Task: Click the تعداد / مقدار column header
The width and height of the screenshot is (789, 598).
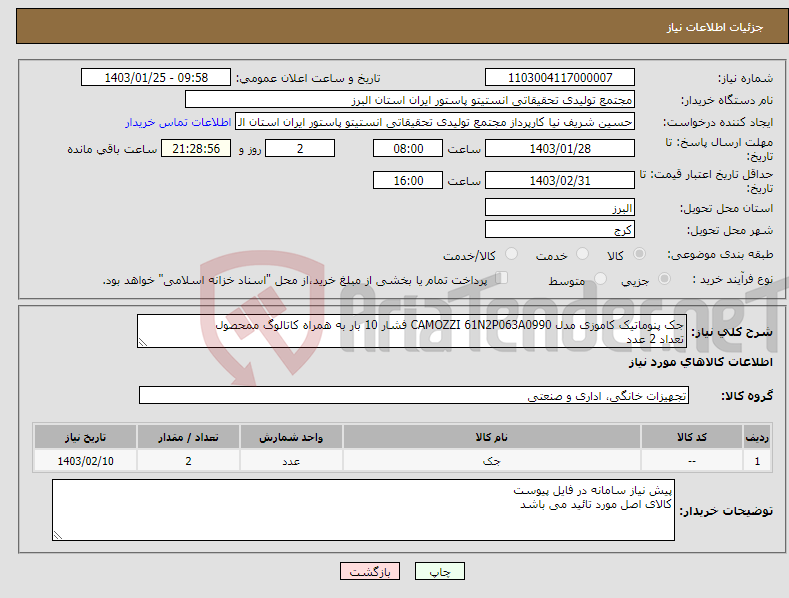Action: point(188,436)
